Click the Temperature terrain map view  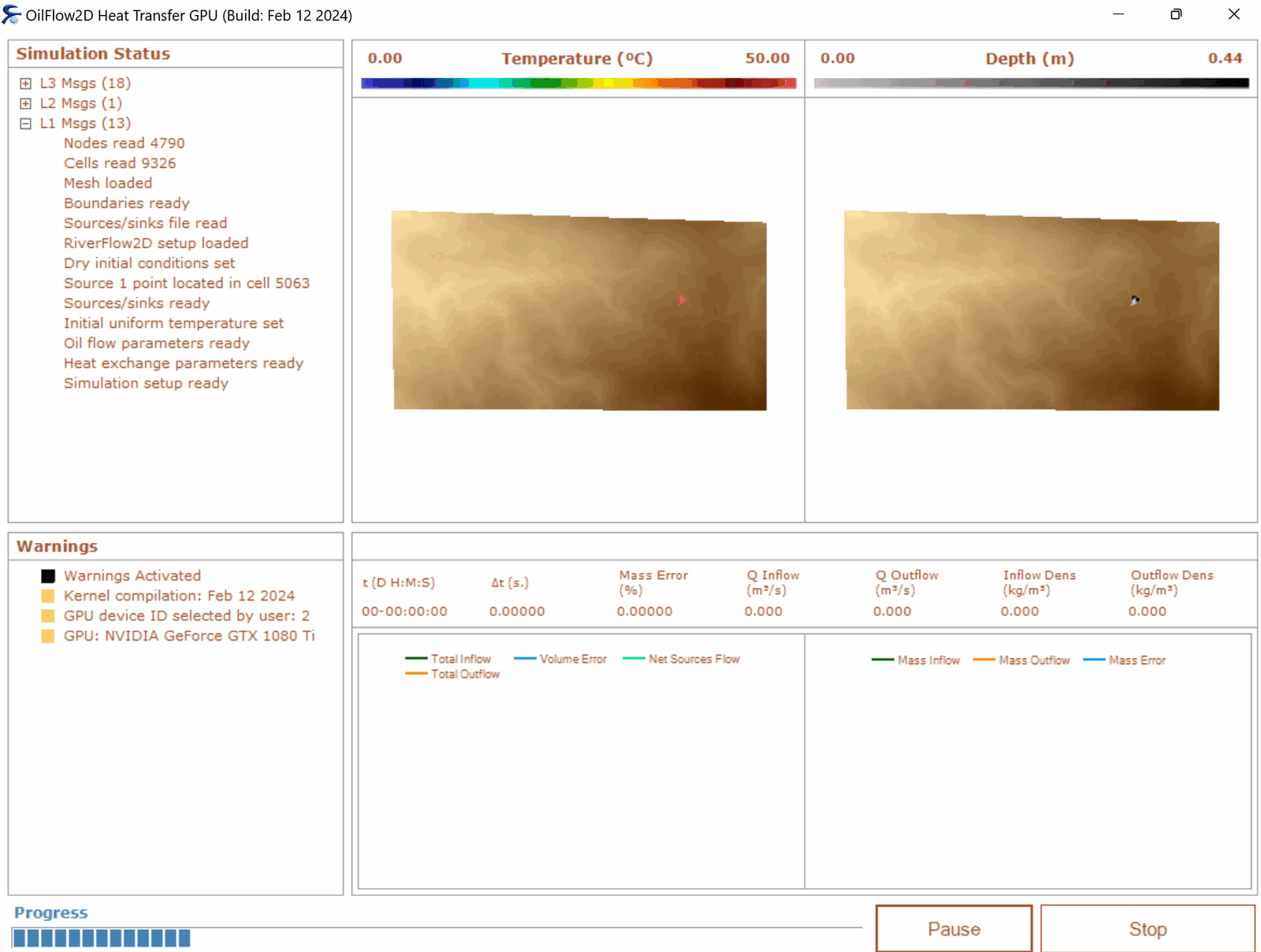579,311
